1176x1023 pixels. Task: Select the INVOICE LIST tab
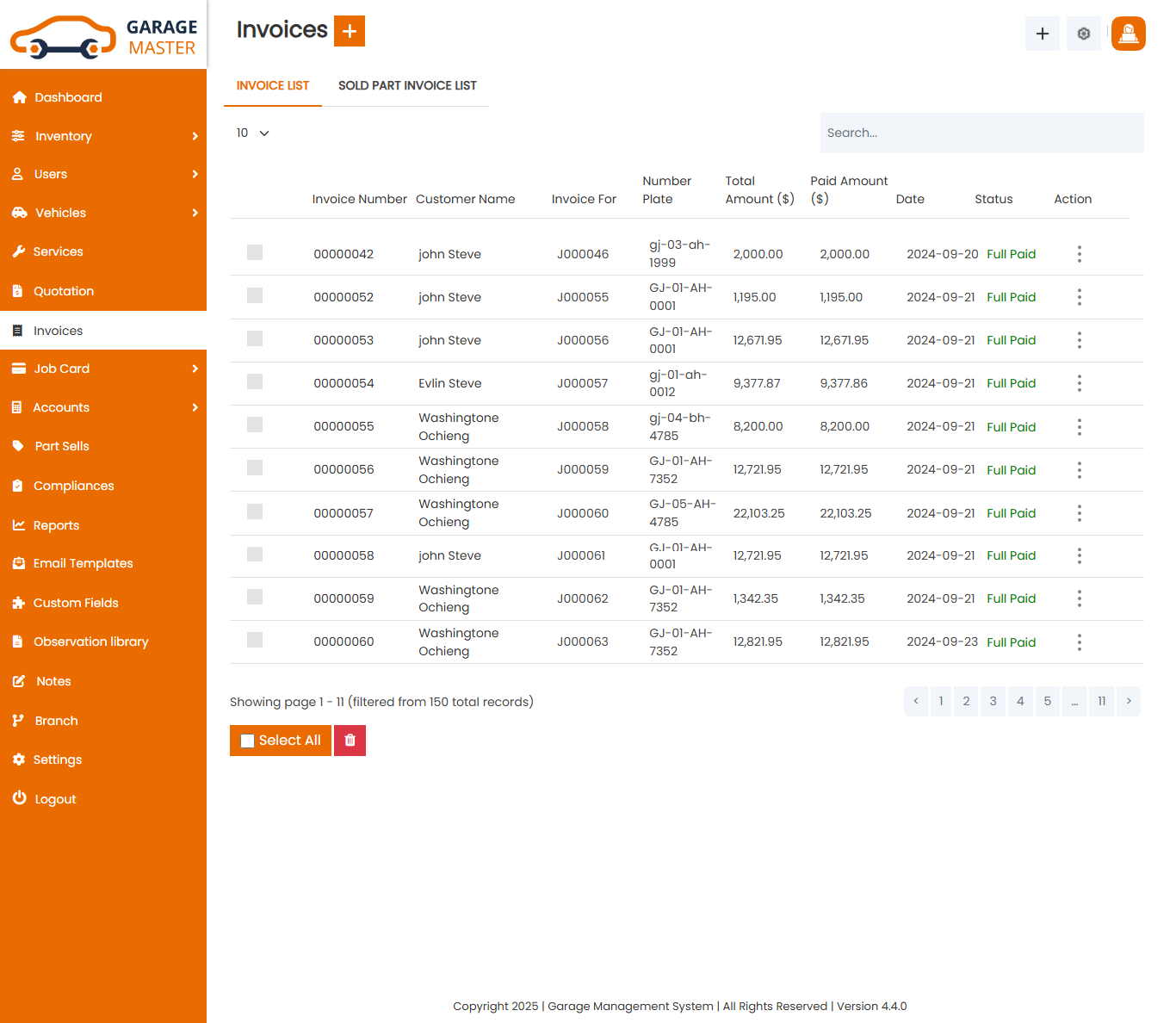coord(273,85)
